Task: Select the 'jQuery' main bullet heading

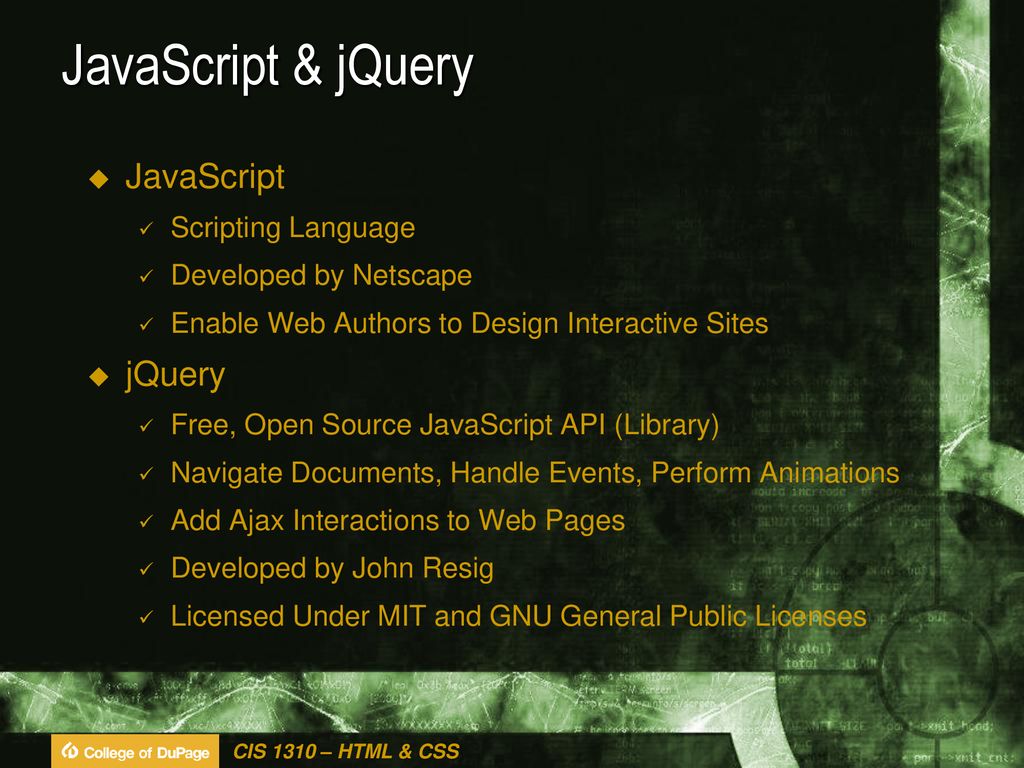Action: tap(175, 375)
